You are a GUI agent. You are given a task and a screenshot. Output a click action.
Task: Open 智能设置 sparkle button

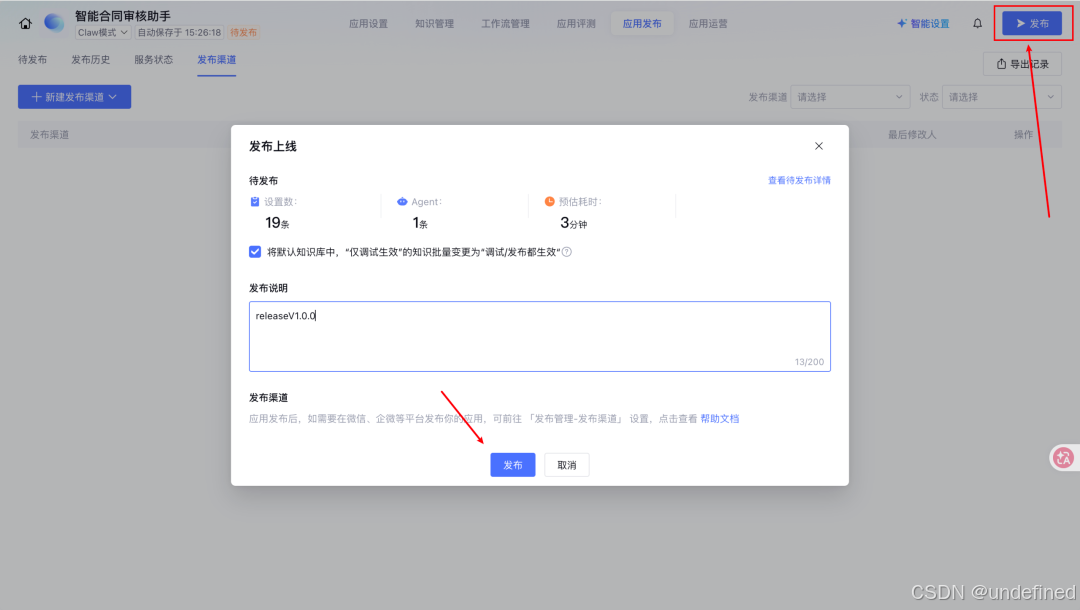pos(923,23)
